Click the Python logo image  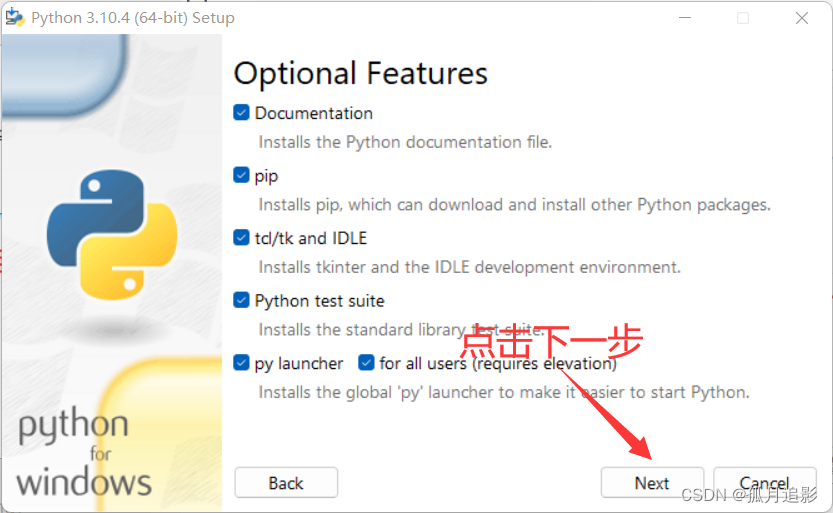112,234
